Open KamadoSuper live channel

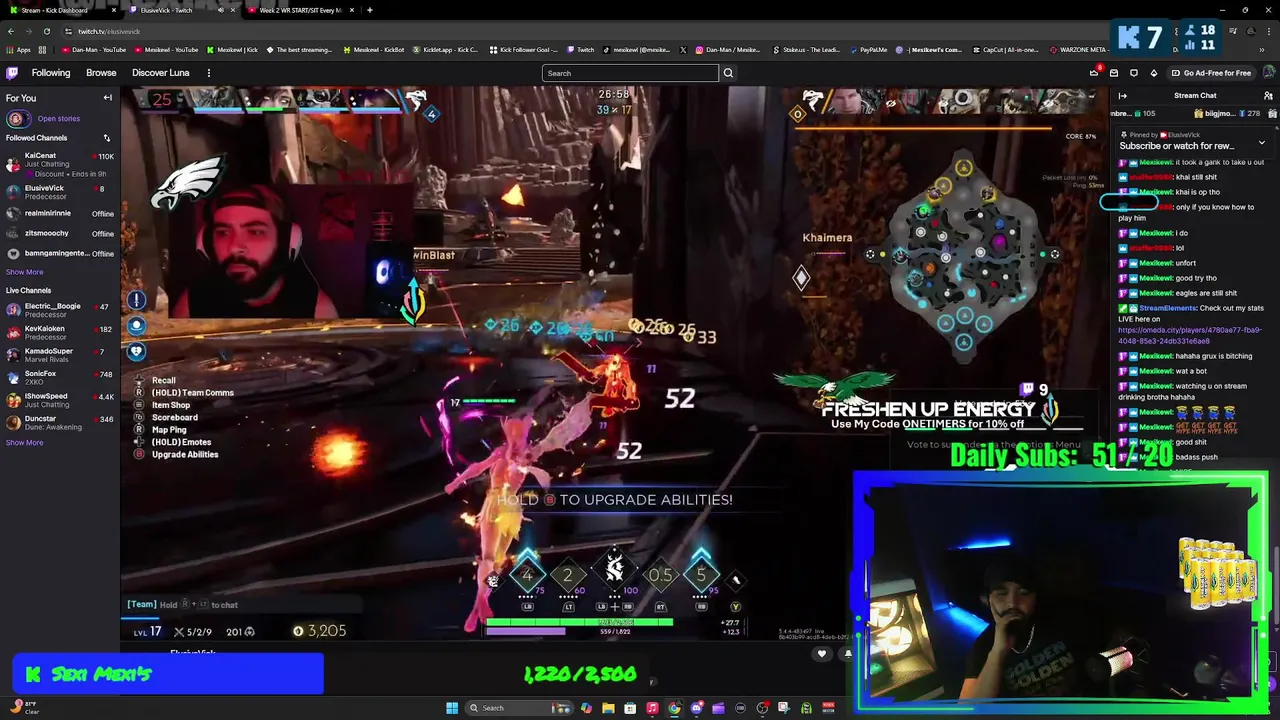[60, 355]
